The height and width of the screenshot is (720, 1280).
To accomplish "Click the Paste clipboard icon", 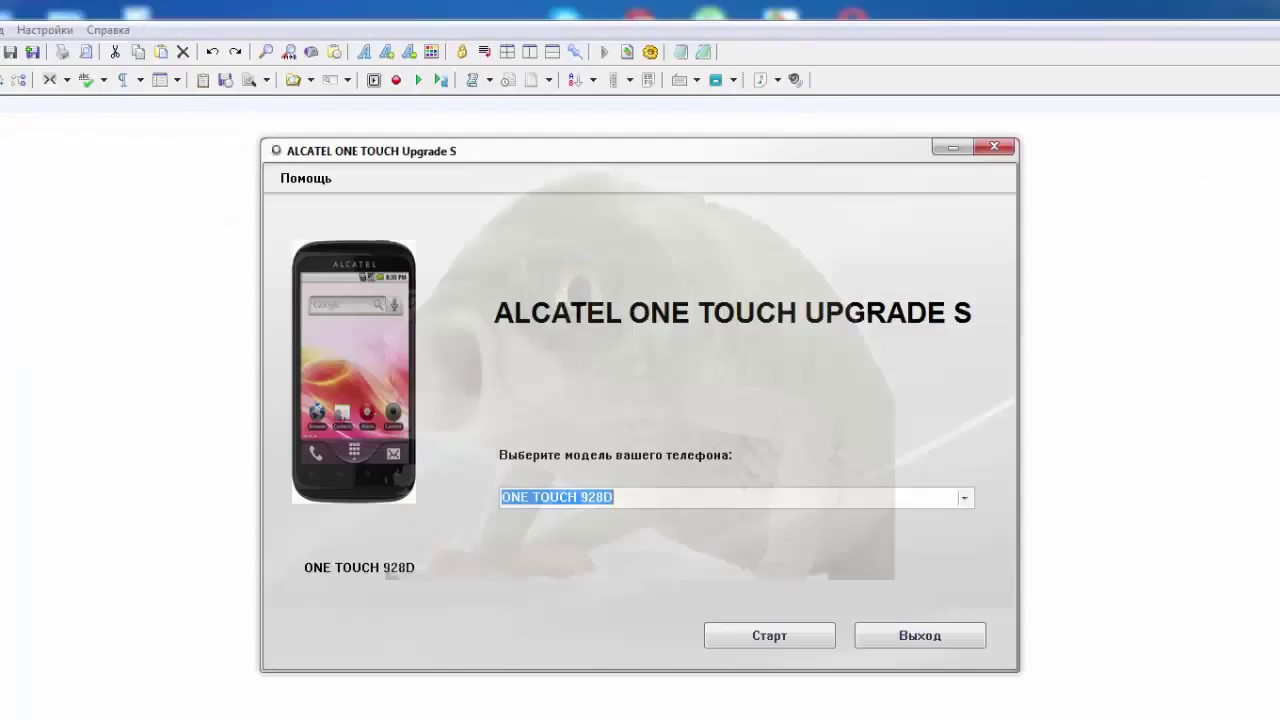I will (x=161, y=52).
